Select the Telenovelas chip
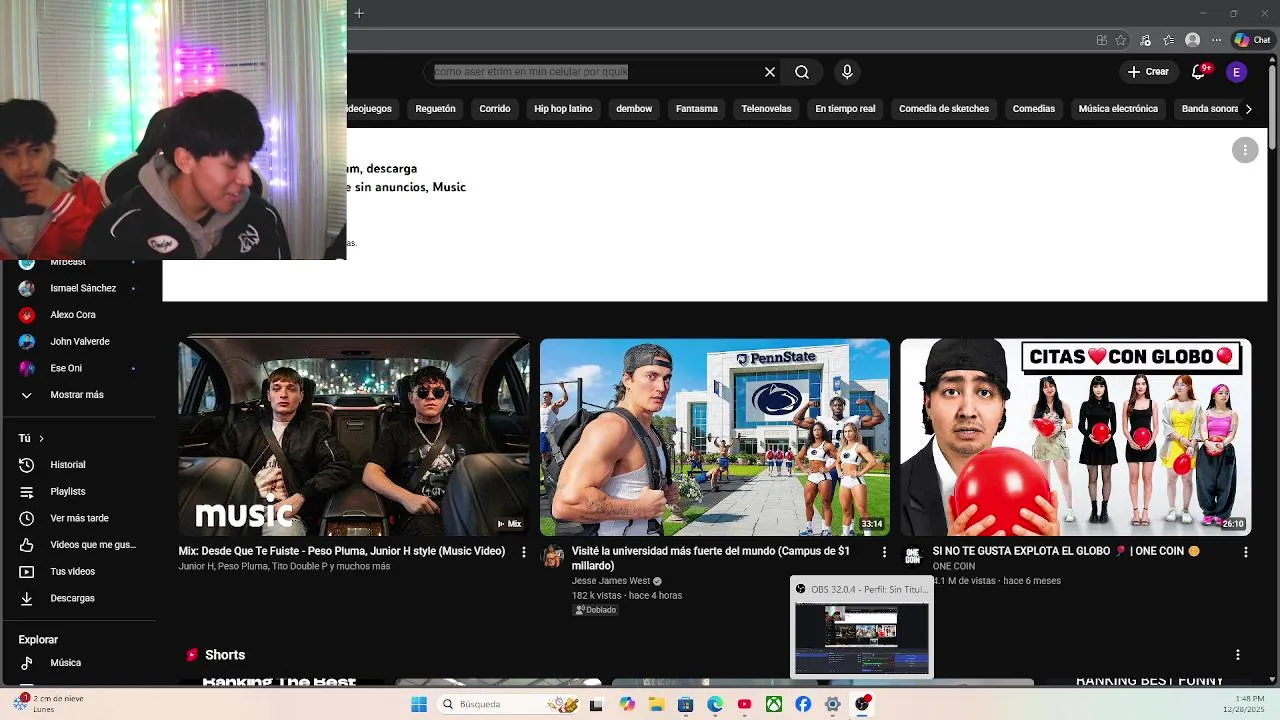 [766, 109]
